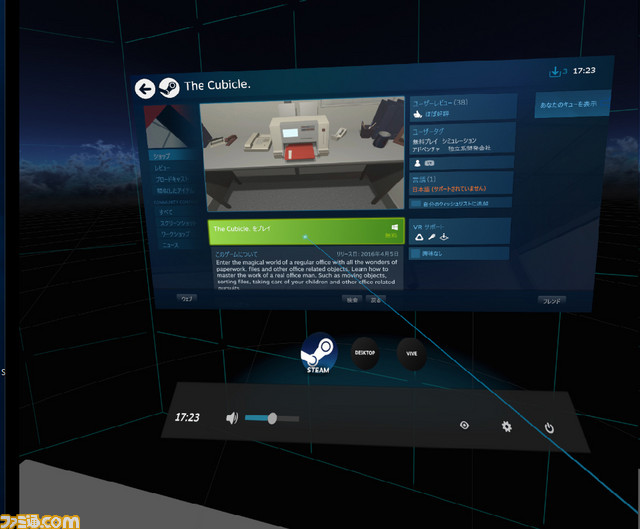The height and width of the screenshot is (529, 640).
Task: Click the tracked controller icon in VR support
Action: click(431, 237)
